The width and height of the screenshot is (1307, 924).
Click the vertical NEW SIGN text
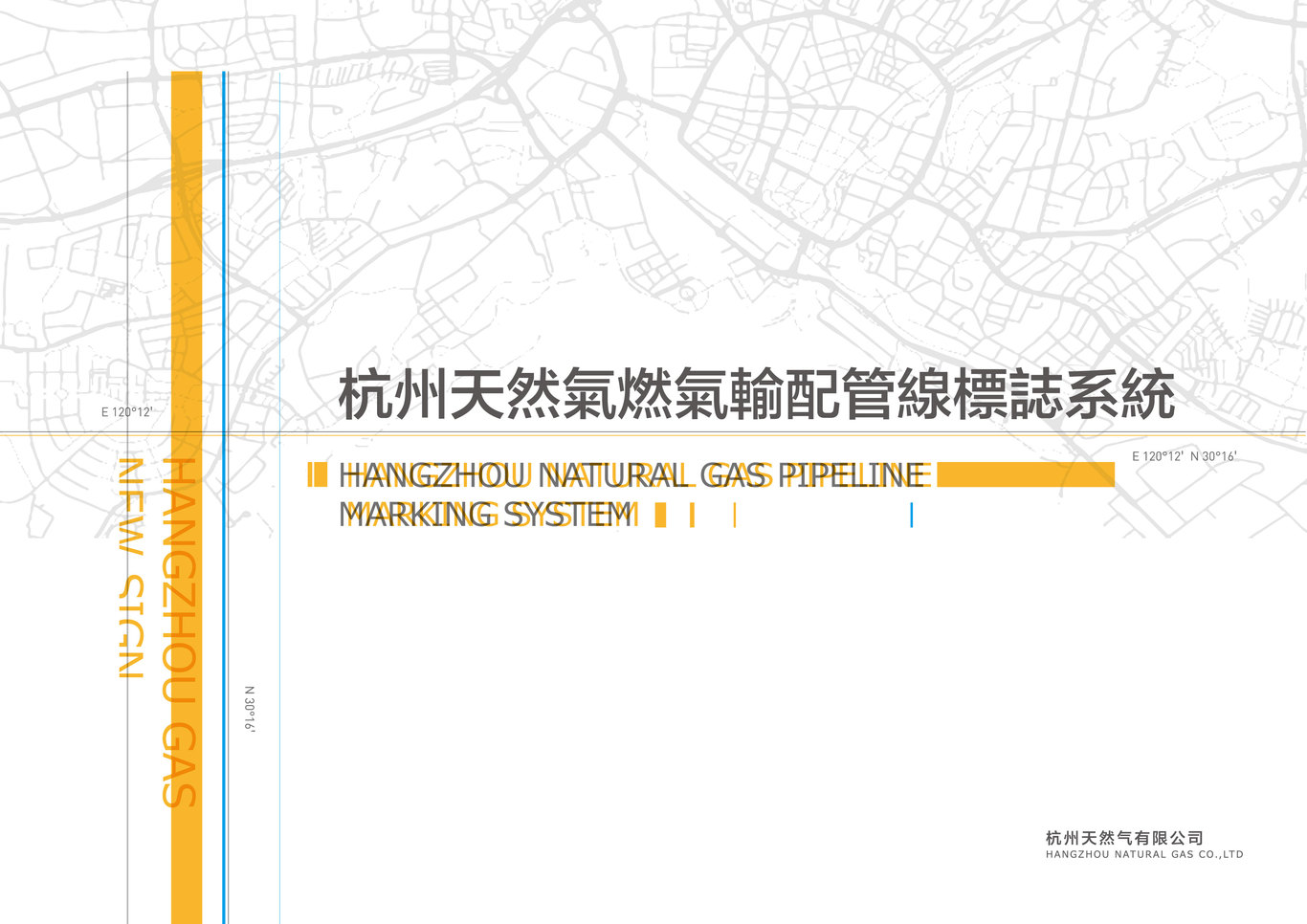[x=130, y=568]
